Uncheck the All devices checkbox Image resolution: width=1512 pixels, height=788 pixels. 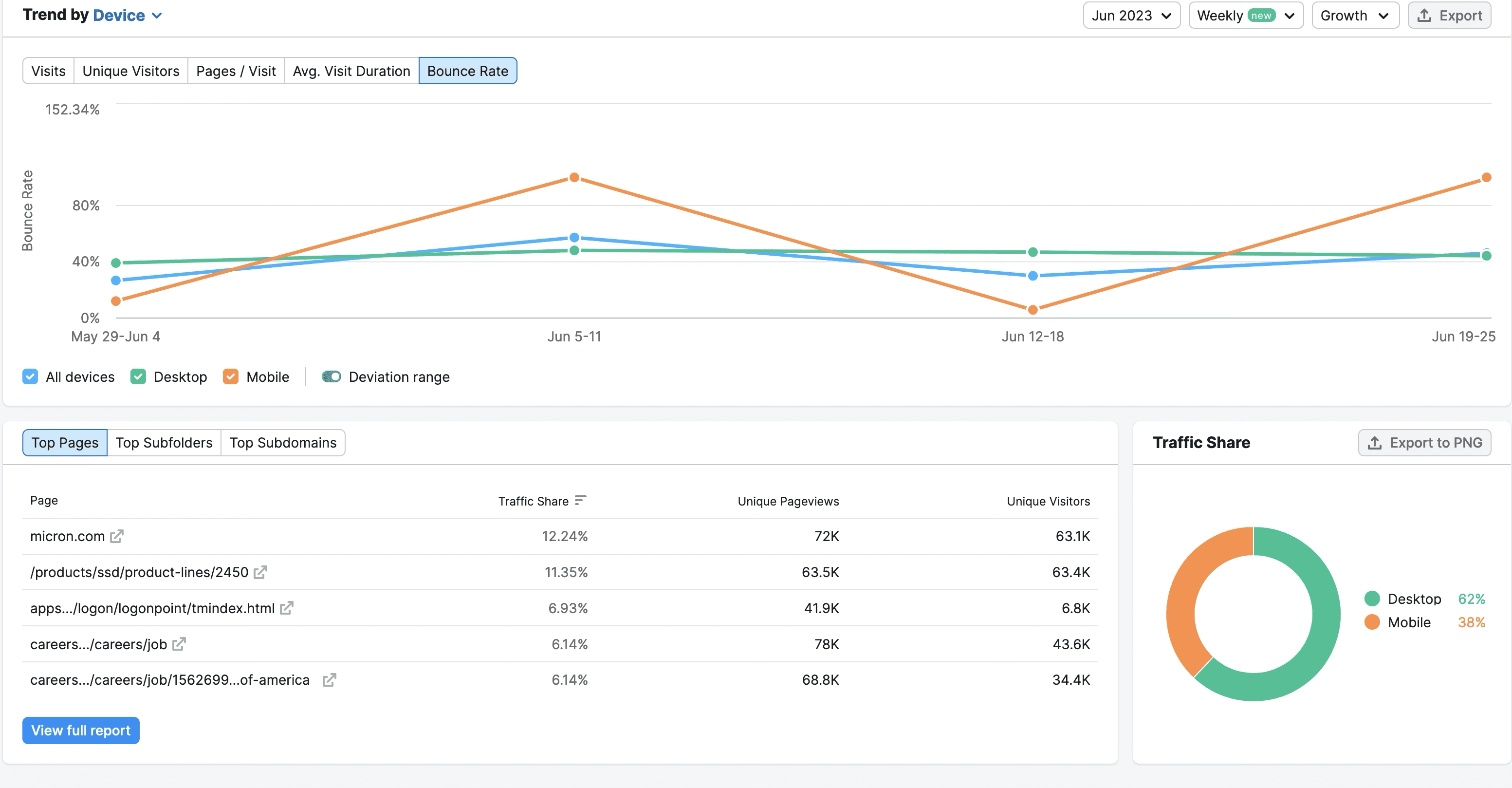pyautogui.click(x=31, y=376)
